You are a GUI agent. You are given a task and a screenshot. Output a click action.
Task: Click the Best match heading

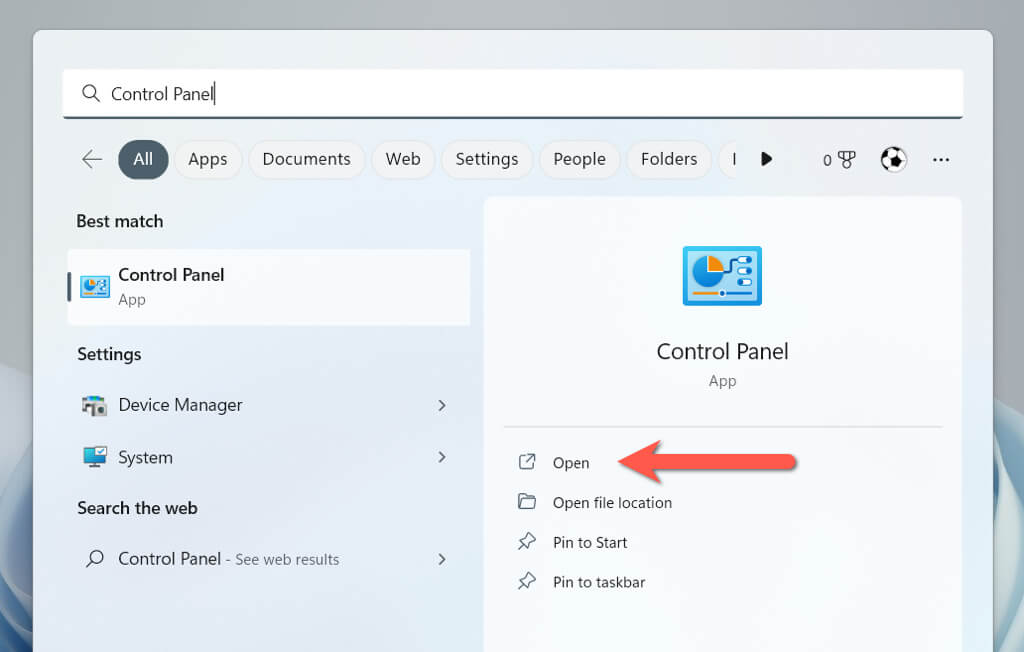pos(120,221)
